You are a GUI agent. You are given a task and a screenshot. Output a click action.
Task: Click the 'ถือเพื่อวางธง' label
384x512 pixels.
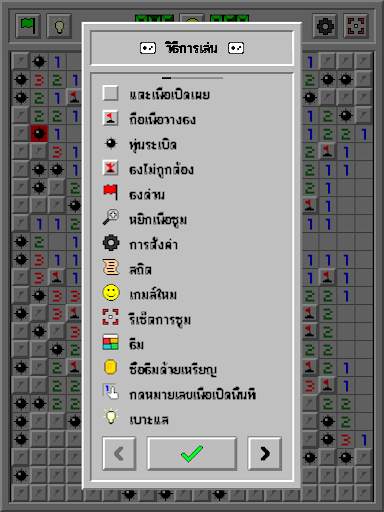click(x=162, y=119)
